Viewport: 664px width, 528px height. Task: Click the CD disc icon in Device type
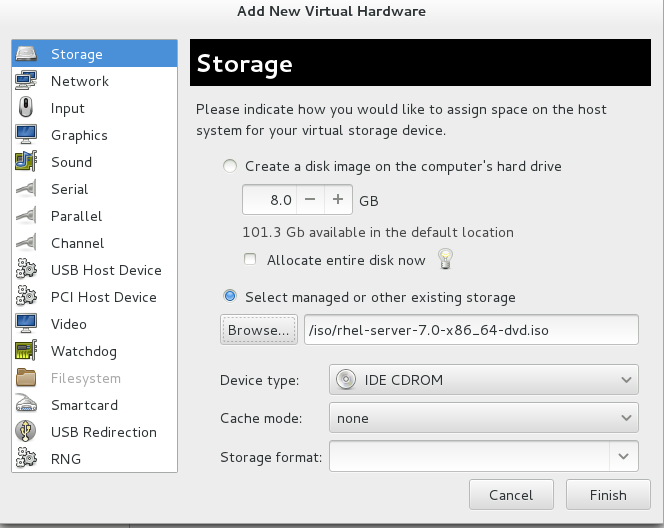click(x=346, y=379)
